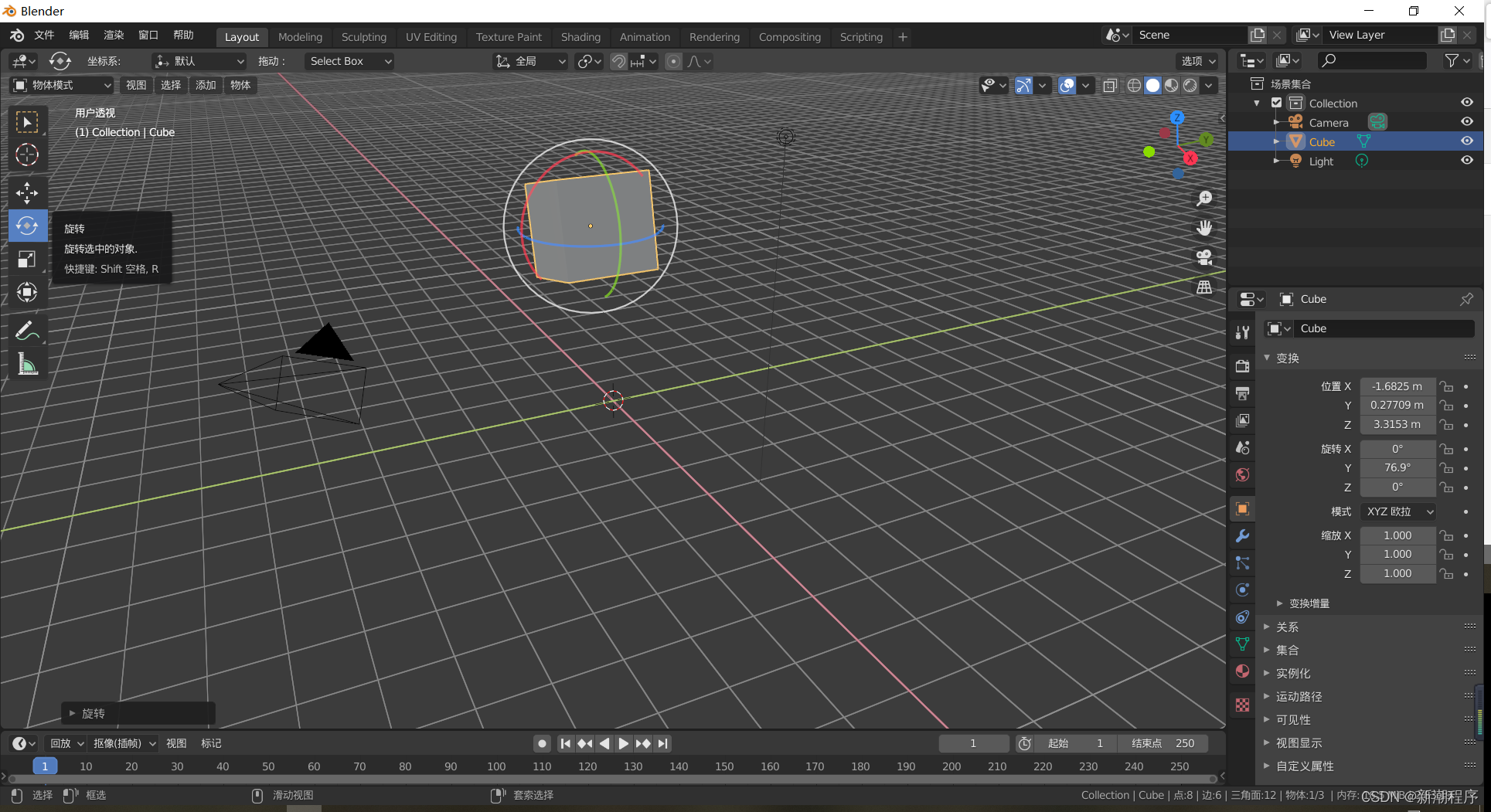This screenshot has height=812, width=1491.
Task: Open the Object Mode dropdown
Action: pos(63,85)
